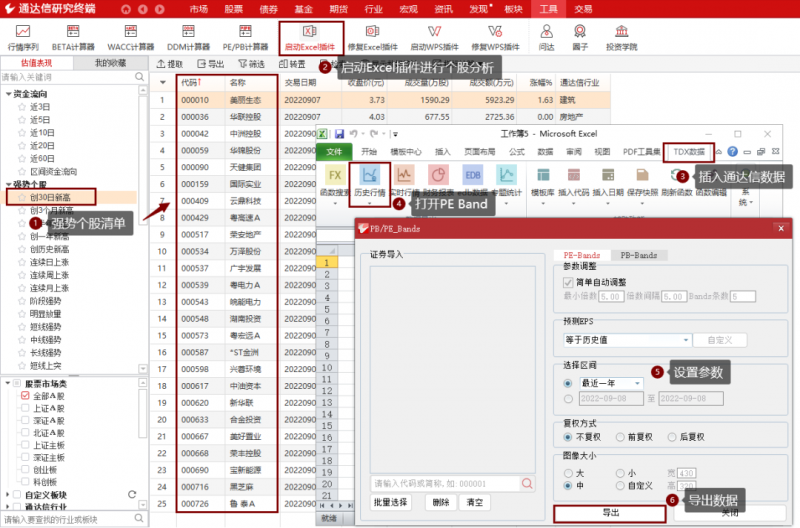Expand the 通达信行业 tree group
The width and height of the screenshot is (800, 528).
point(7,507)
